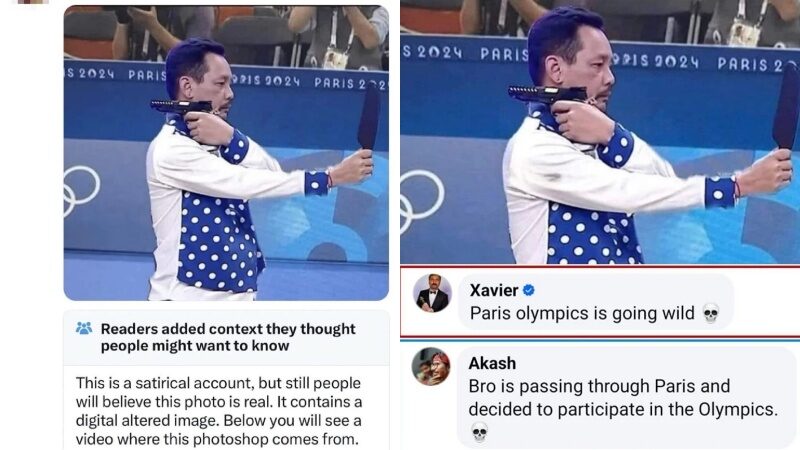Open the left tweet photo of the shooter
This screenshot has height=450, width=800.
click(226, 153)
